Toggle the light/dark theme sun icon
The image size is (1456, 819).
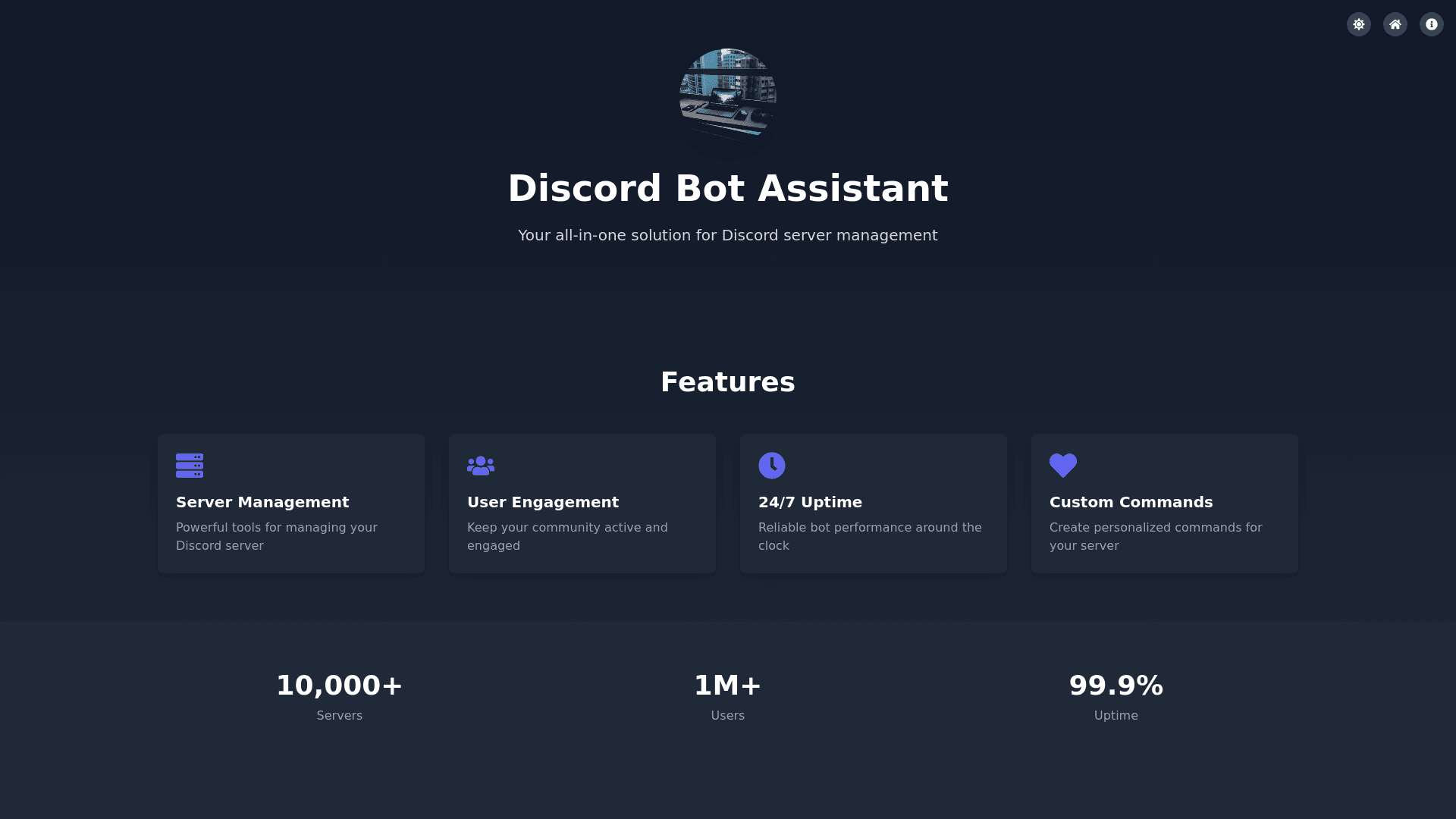click(x=1358, y=24)
